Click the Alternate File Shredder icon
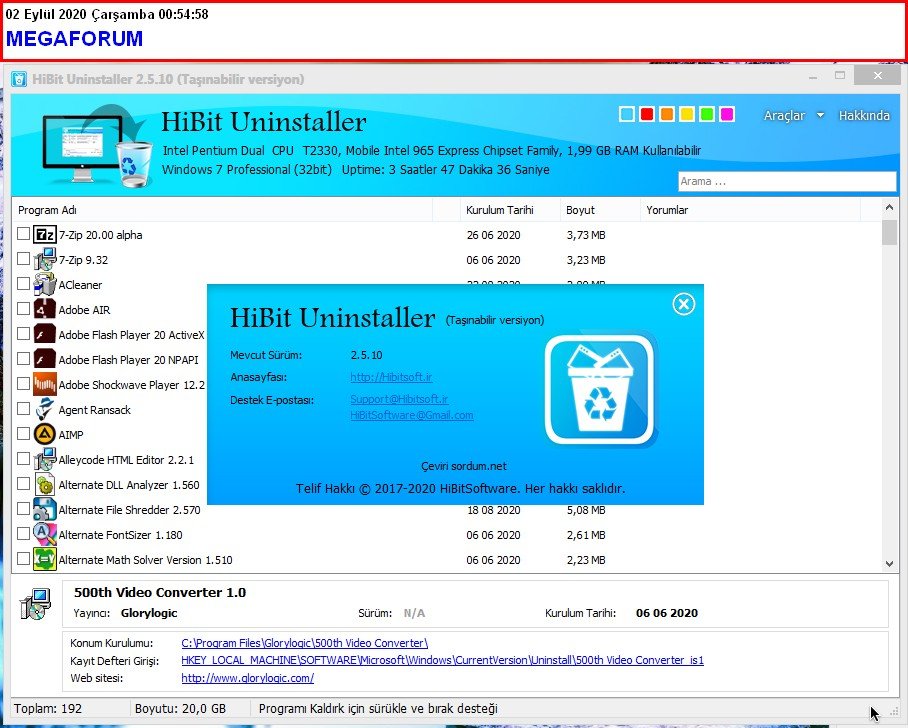The image size is (908, 728). 45,509
